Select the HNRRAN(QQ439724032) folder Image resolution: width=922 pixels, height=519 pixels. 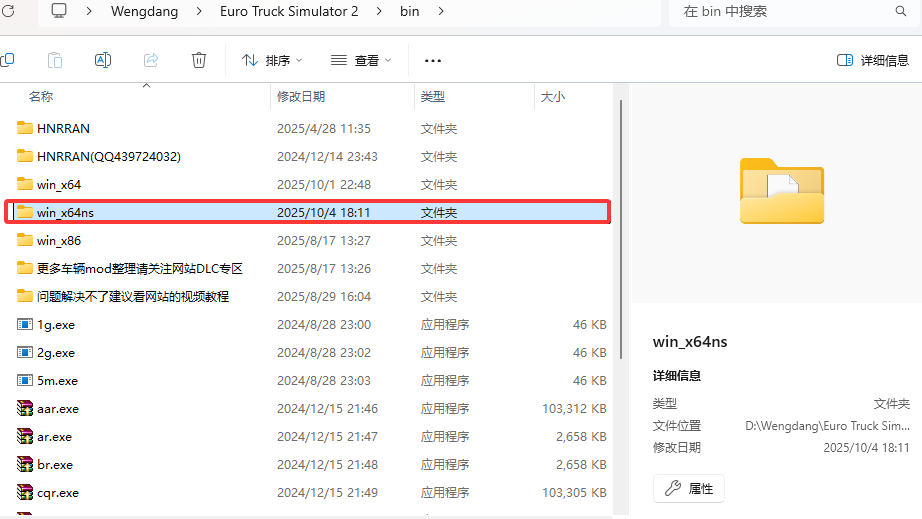pyautogui.click(x=108, y=157)
